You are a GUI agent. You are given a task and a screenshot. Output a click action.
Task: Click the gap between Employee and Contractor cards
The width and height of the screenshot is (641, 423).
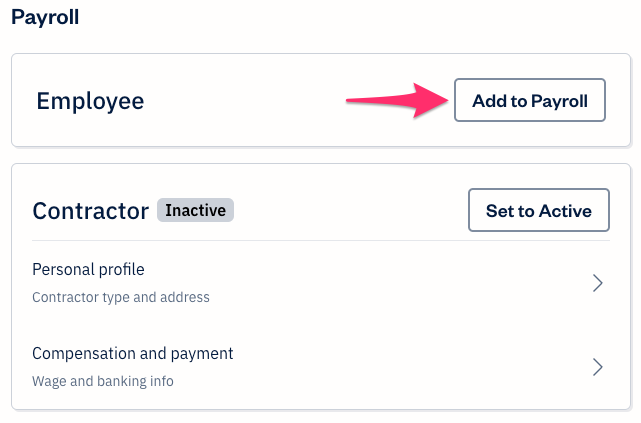pyautogui.click(x=320, y=155)
